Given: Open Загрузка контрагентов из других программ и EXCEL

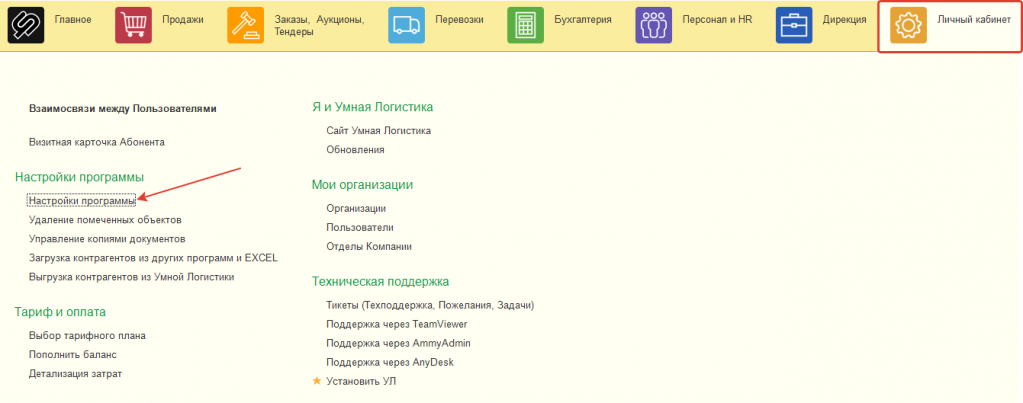Looking at the screenshot, I should point(153,258).
